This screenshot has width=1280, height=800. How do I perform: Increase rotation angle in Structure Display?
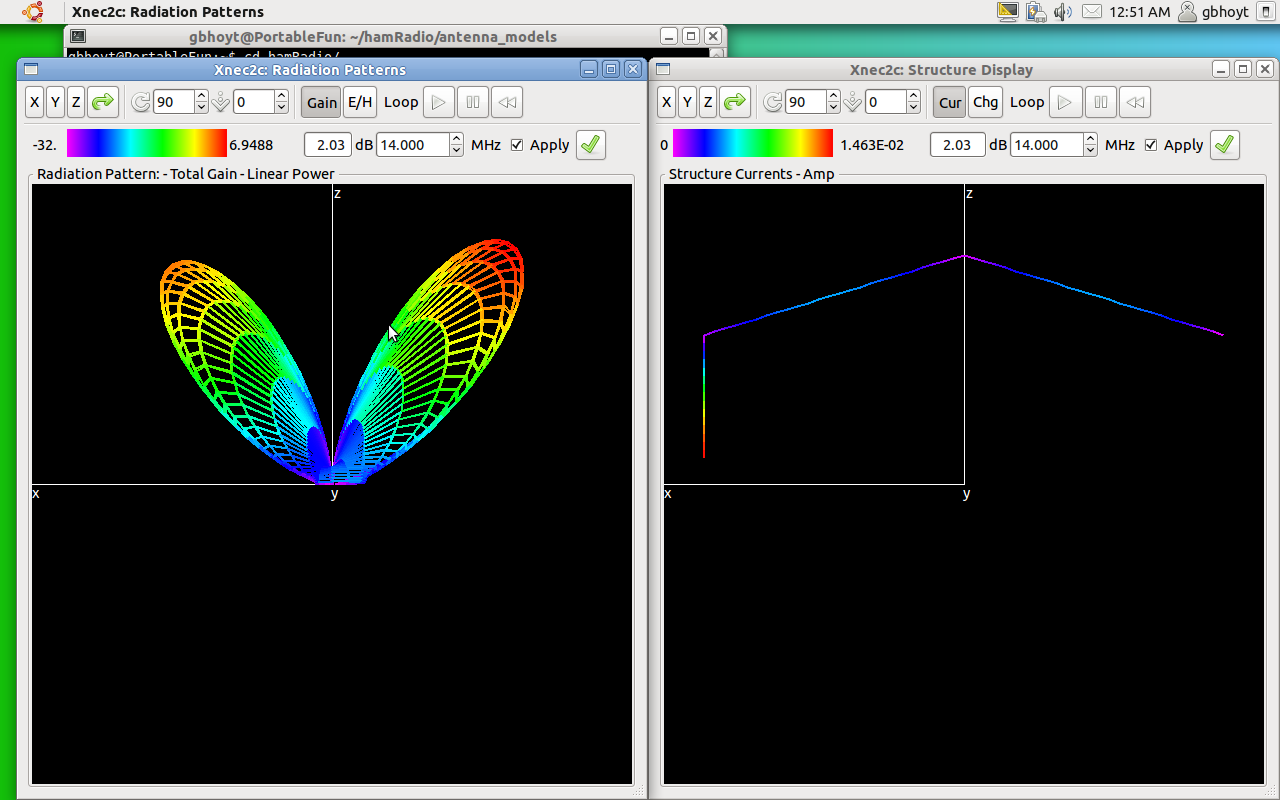(833, 96)
